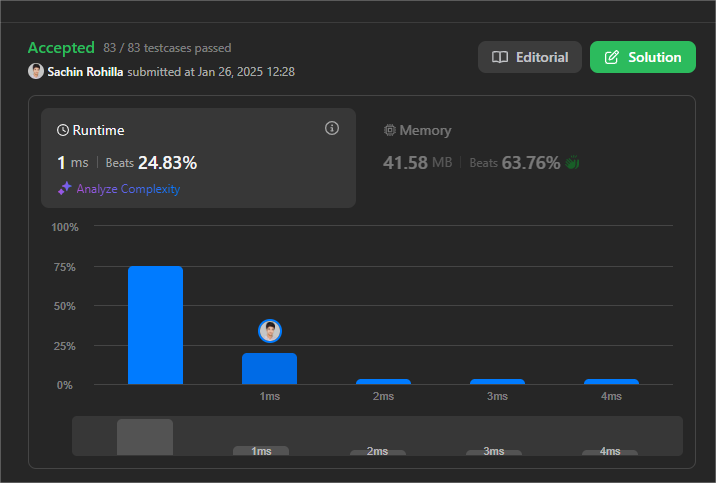Click Analyze Complexity link

128,189
